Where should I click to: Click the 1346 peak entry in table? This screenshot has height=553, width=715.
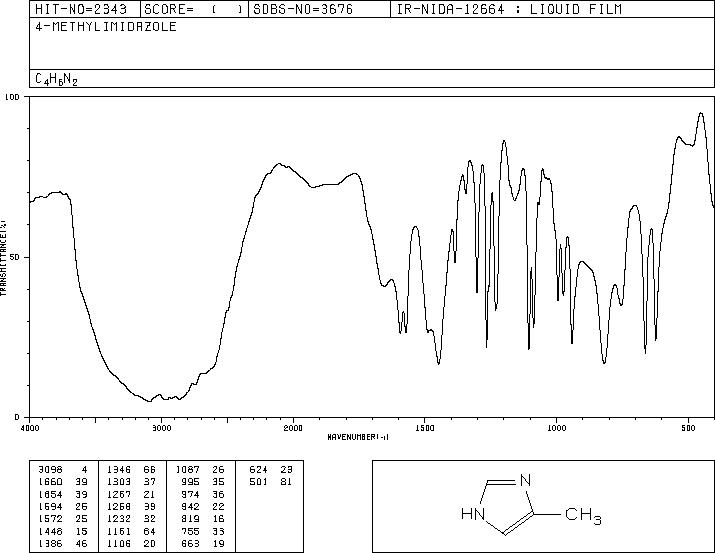[x=131, y=470]
